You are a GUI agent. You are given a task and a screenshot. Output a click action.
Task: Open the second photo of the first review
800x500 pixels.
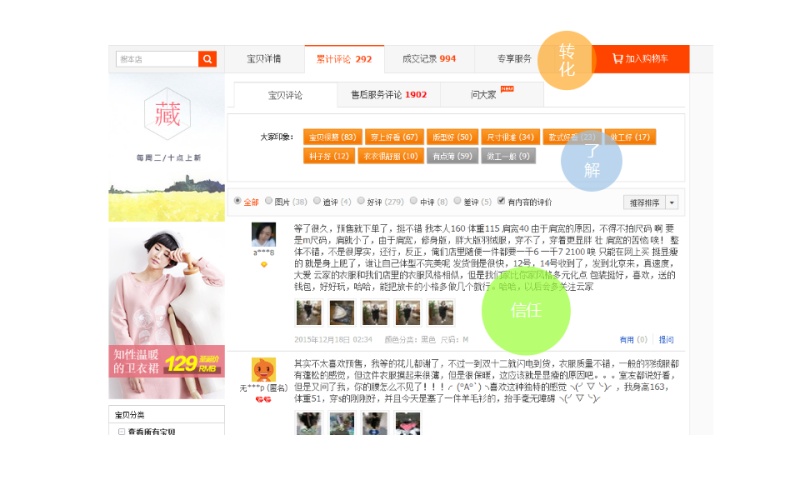tap(341, 312)
